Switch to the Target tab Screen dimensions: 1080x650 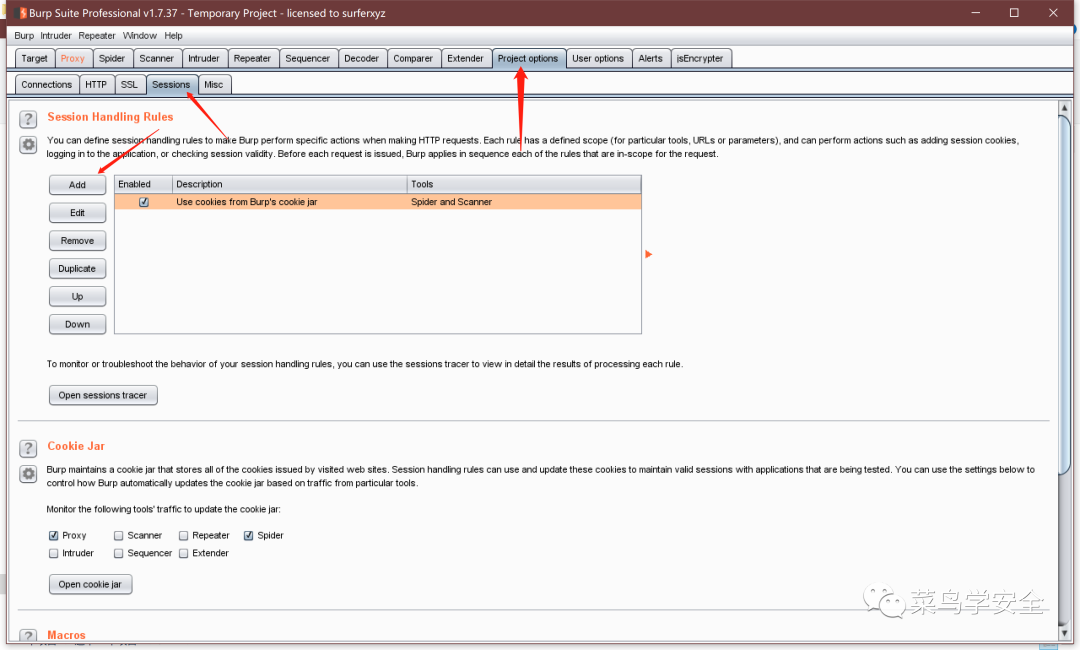pos(34,59)
